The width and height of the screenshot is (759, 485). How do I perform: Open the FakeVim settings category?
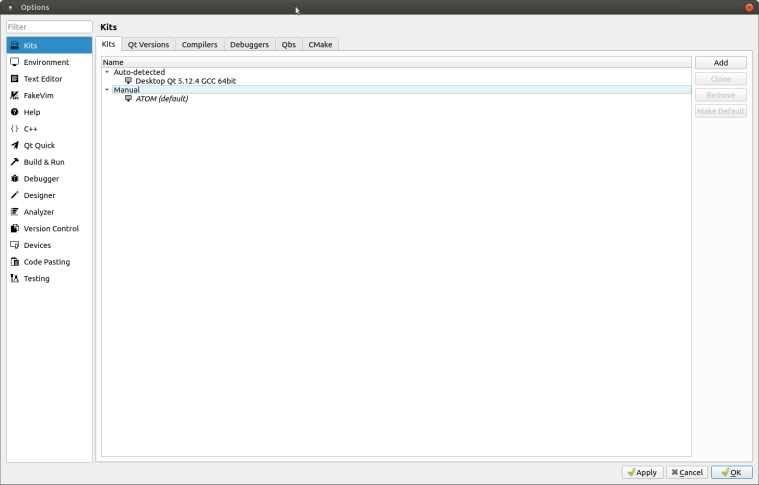click(38, 96)
